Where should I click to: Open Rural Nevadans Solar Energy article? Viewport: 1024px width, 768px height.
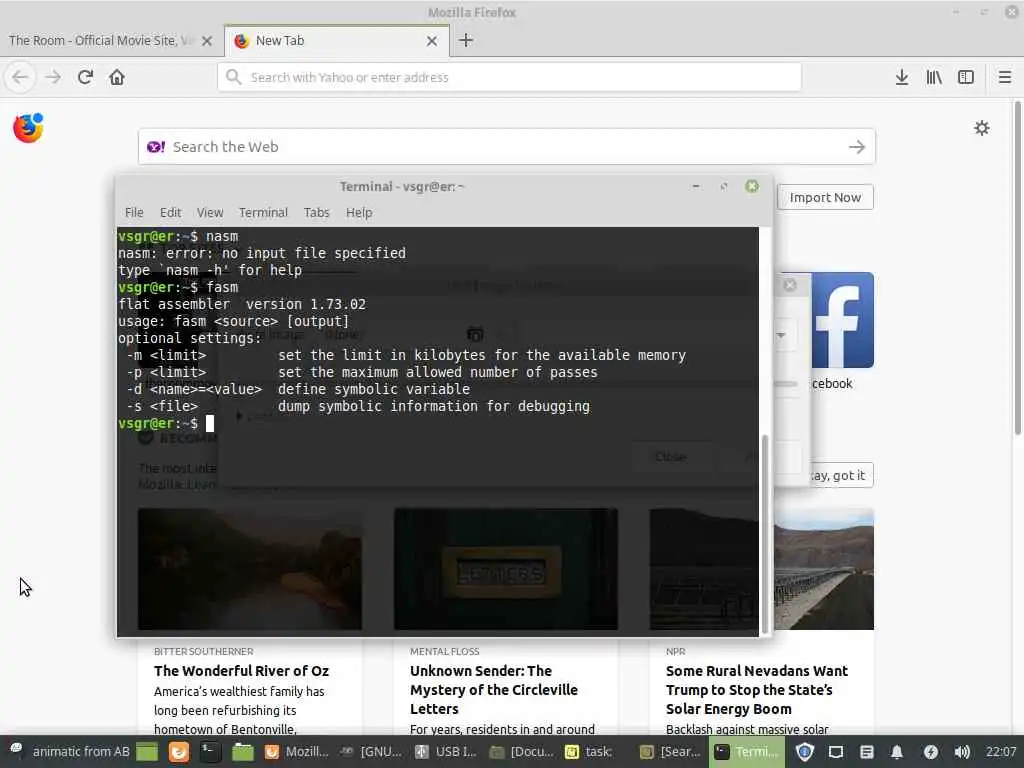tap(757, 690)
